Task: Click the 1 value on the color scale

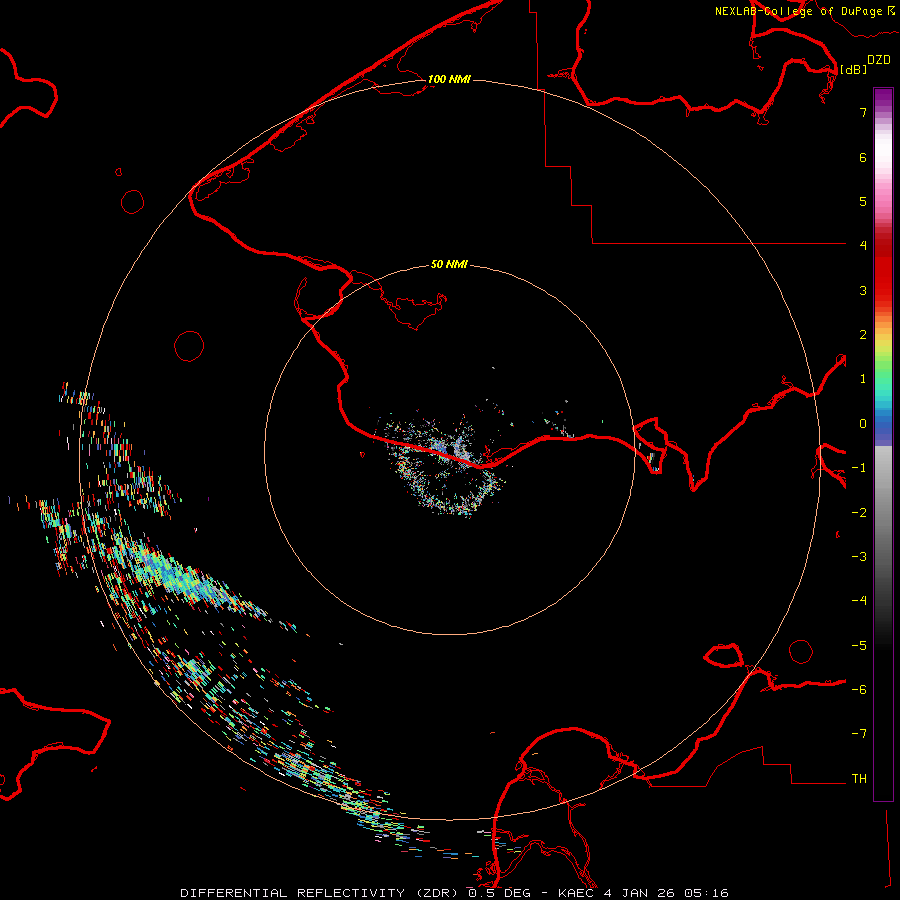Action: [863, 379]
